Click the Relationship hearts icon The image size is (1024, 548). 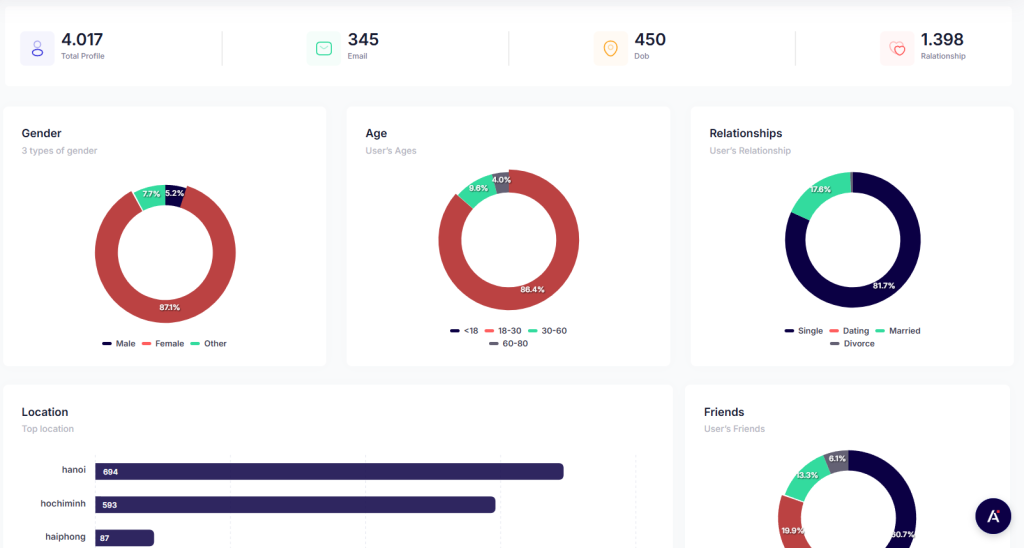pyautogui.click(x=897, y=48)
